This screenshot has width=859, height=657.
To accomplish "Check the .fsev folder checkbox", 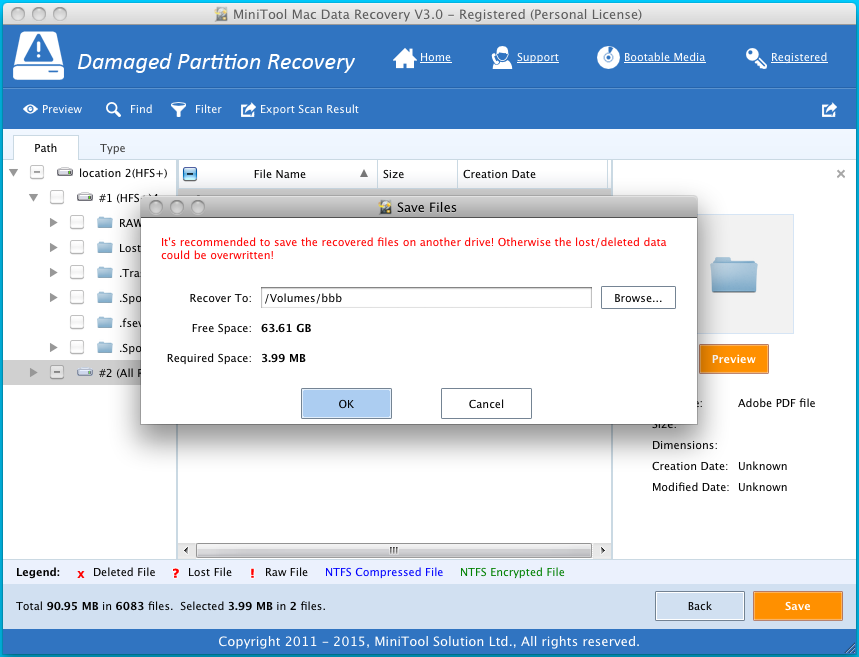I will tap(77, 322).
